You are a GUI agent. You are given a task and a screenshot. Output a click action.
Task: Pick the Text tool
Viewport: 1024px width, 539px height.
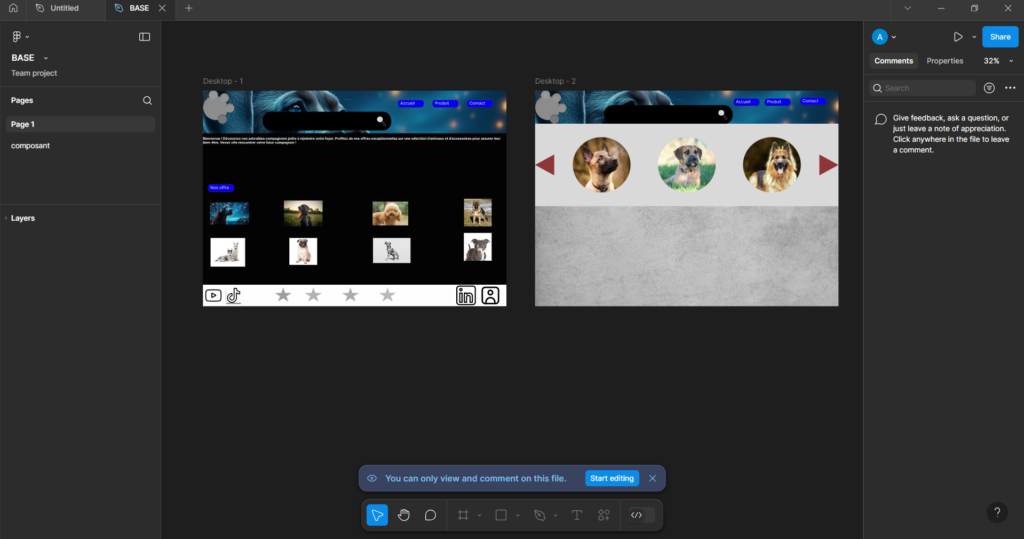coord(577,515)
